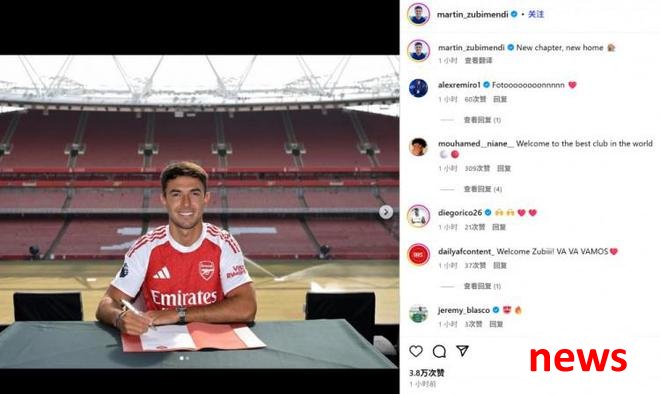Follow martin_zubimendi using the blue 关注 link
This screenshot has height=394, width=660.
tap(536, 14)
